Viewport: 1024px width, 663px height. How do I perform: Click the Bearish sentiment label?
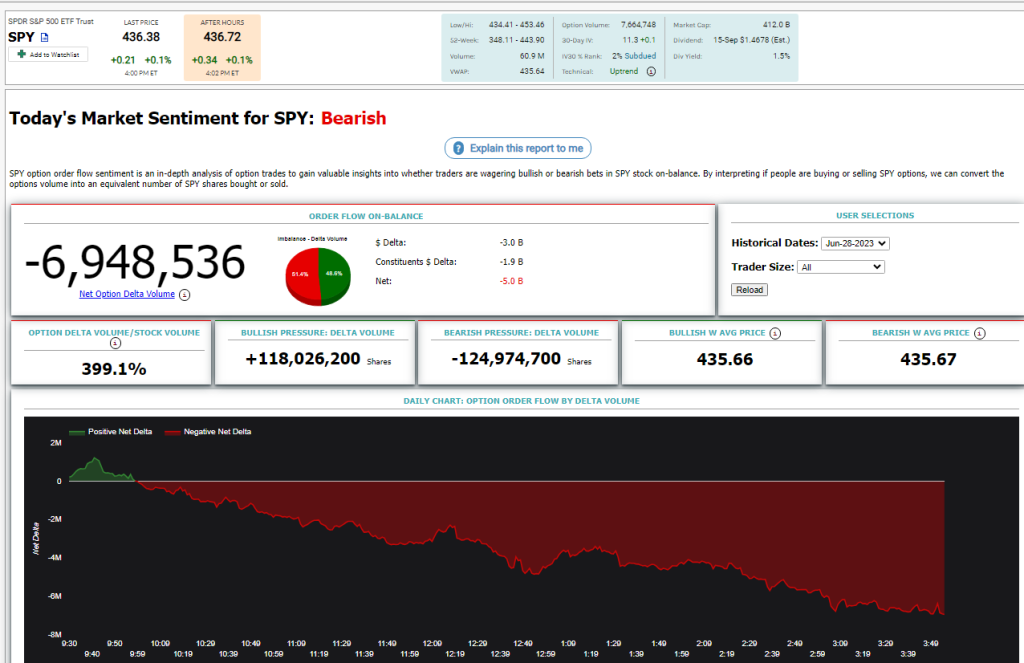(353, 118)
